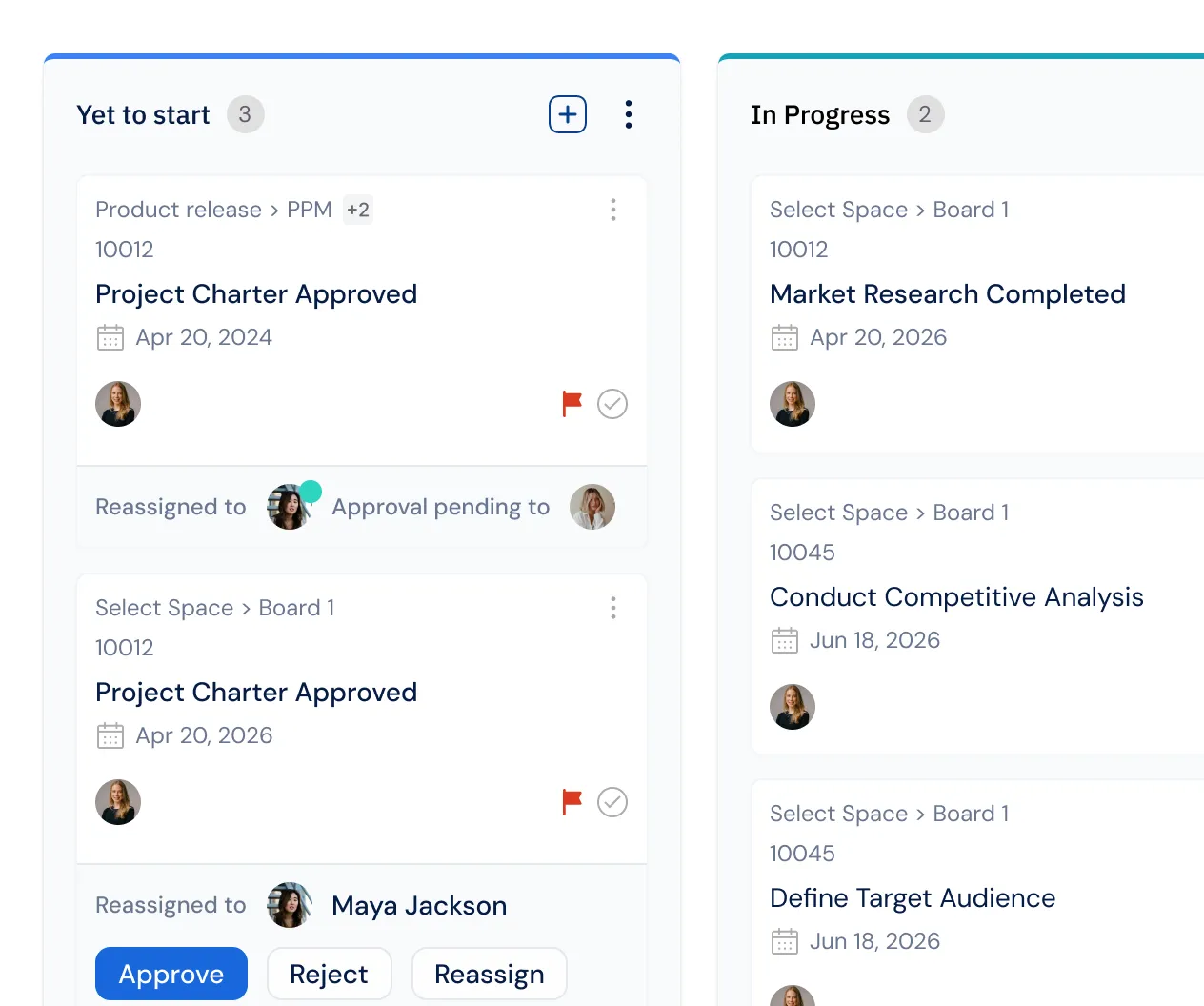Click calendar icon on Market Research Completed card
Viewport: 1204px width, 1006px height.
click(785, 338)
